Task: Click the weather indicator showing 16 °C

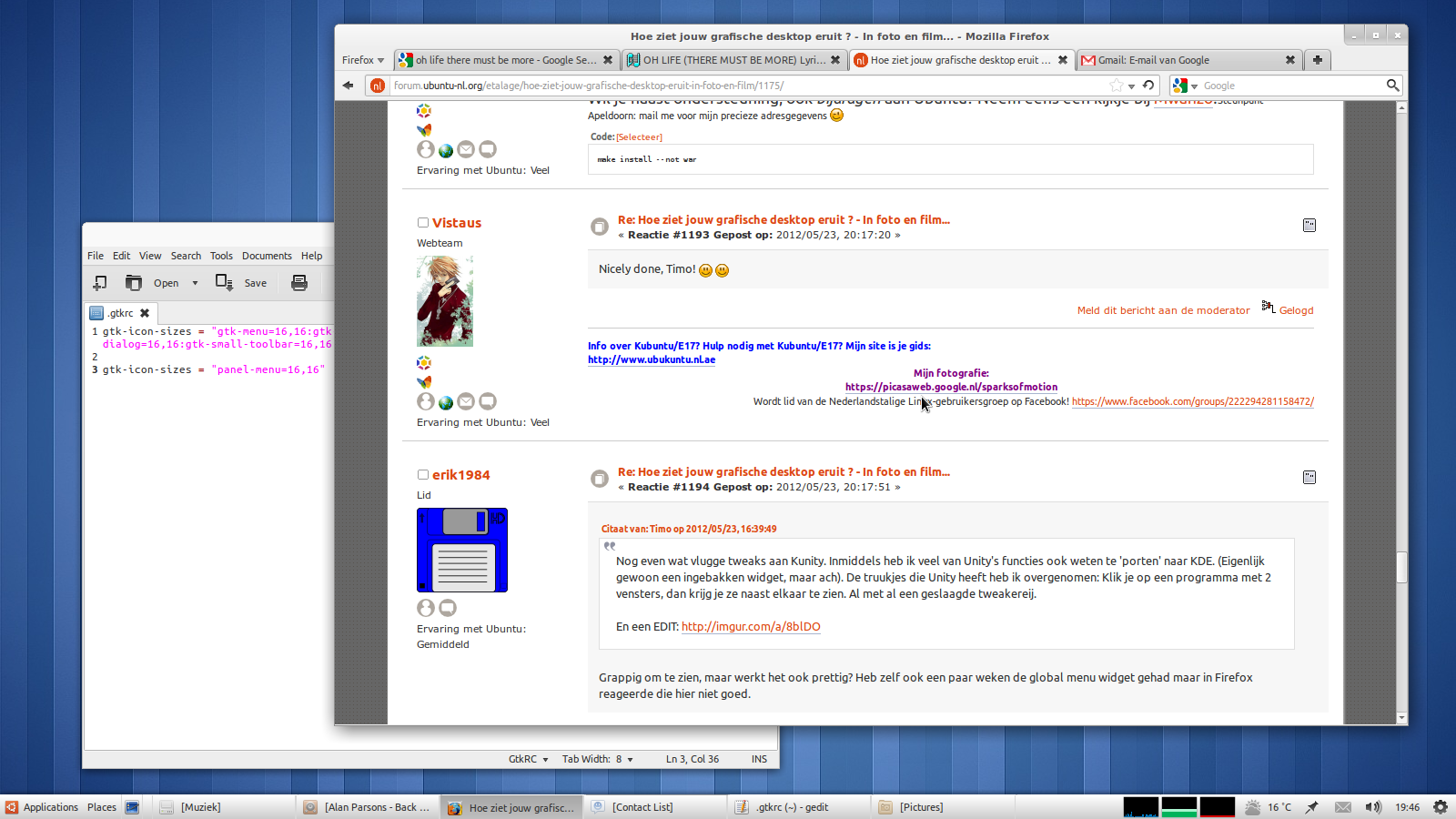Action: pyautogui.click(x=1268, y=807)
